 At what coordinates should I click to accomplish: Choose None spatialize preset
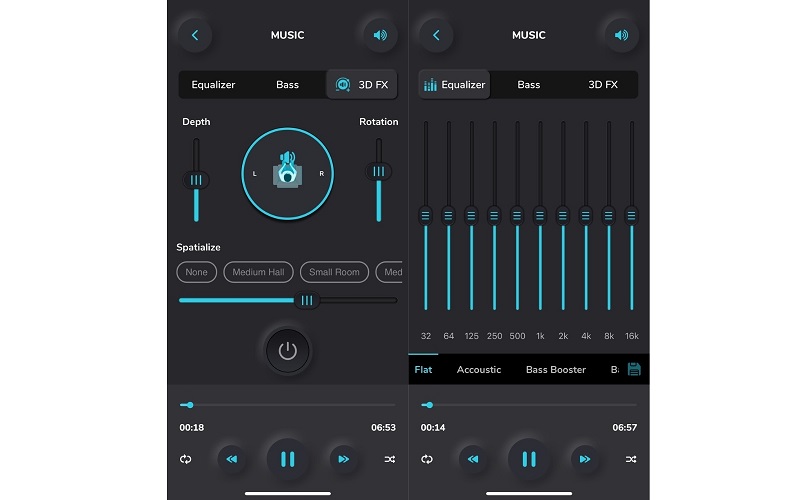[x=196, y=272]
